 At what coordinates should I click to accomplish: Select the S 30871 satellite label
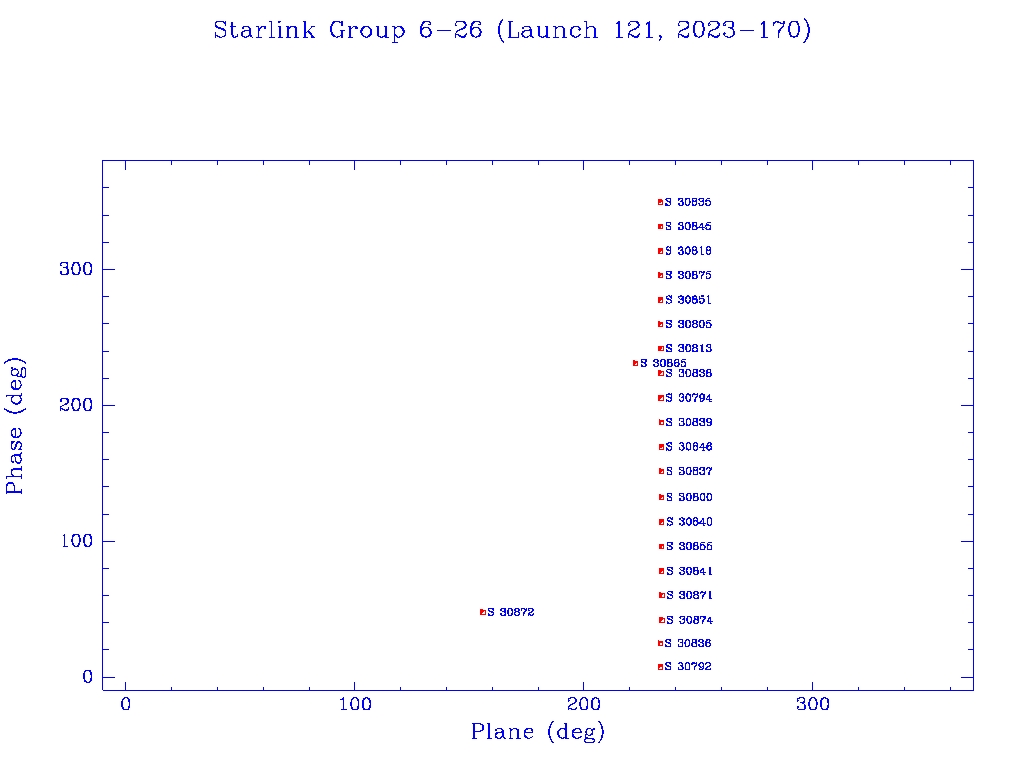tap(690, 596)
